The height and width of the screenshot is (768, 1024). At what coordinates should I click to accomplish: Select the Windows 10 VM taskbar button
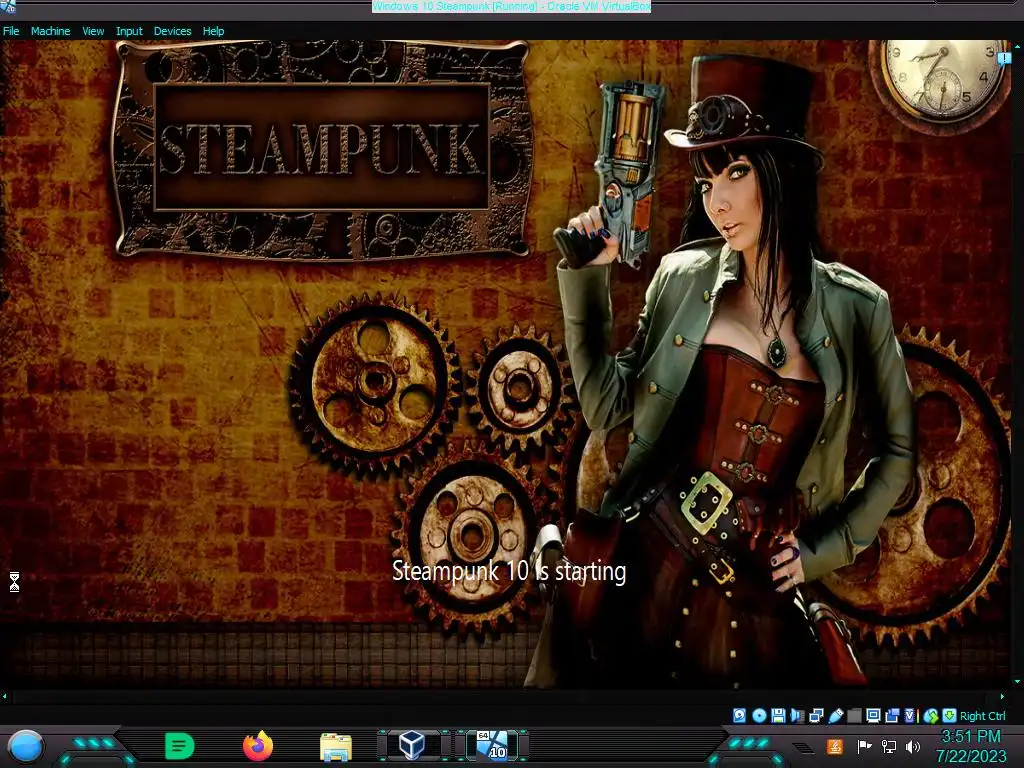click(x=492, y=745)
